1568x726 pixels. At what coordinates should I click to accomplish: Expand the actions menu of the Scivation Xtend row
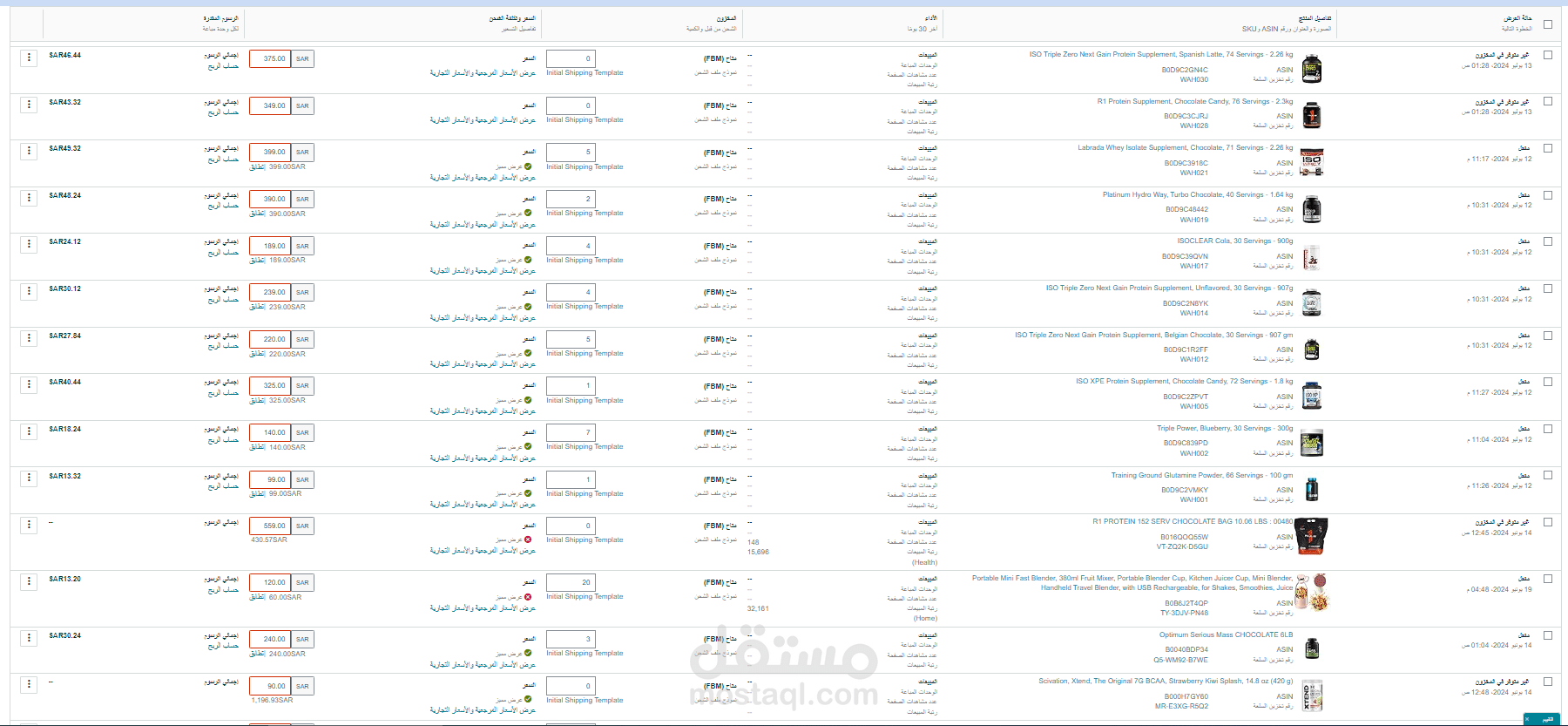pyautogui.click(x=29, y=685)
